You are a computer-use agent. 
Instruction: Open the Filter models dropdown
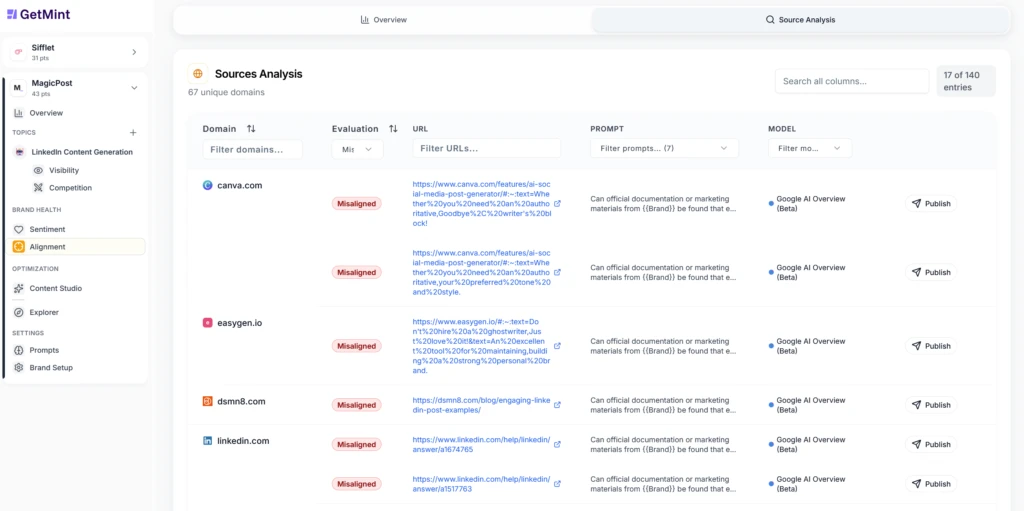(x=810, y=148)
